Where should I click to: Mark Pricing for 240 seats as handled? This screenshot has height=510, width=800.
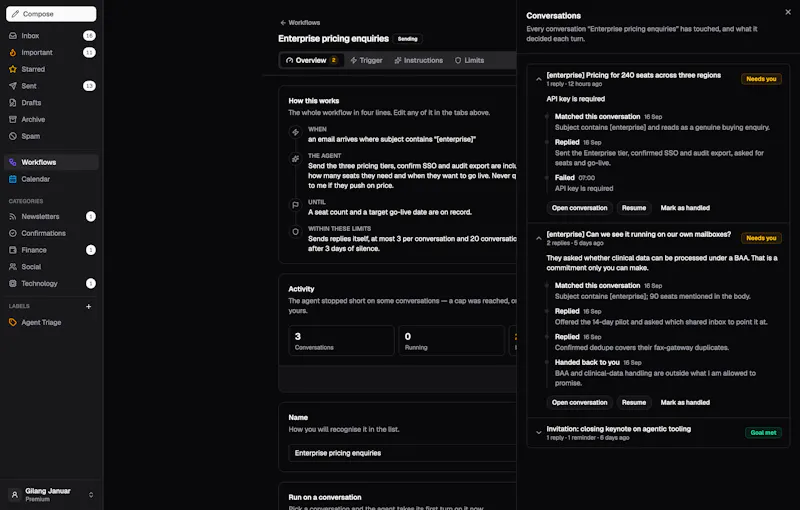[685, 208]
